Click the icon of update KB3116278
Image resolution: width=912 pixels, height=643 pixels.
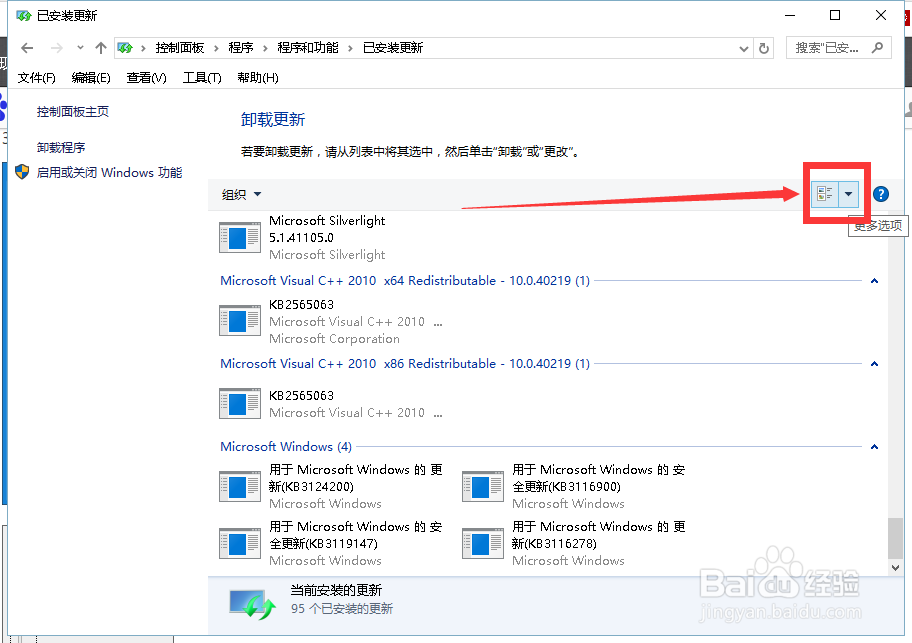pyautogui.click(x=483, y=543)
